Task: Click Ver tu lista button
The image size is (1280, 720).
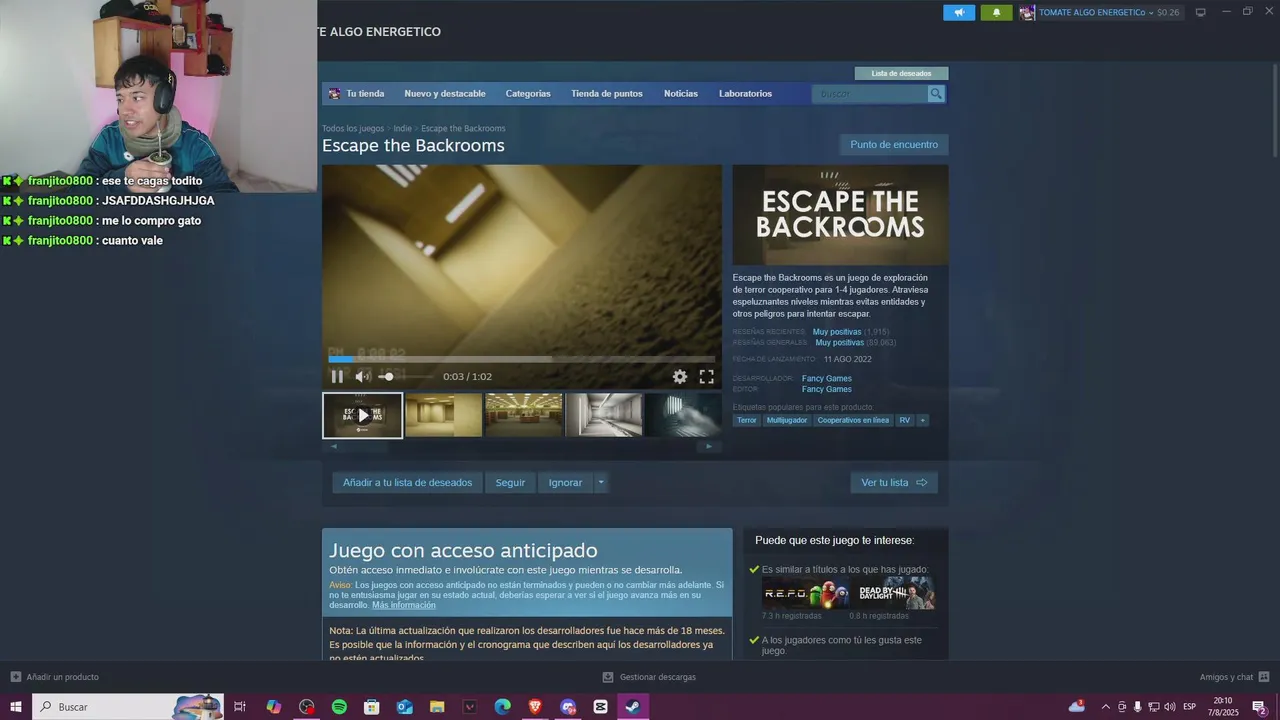Action: [x=894, y=483]
